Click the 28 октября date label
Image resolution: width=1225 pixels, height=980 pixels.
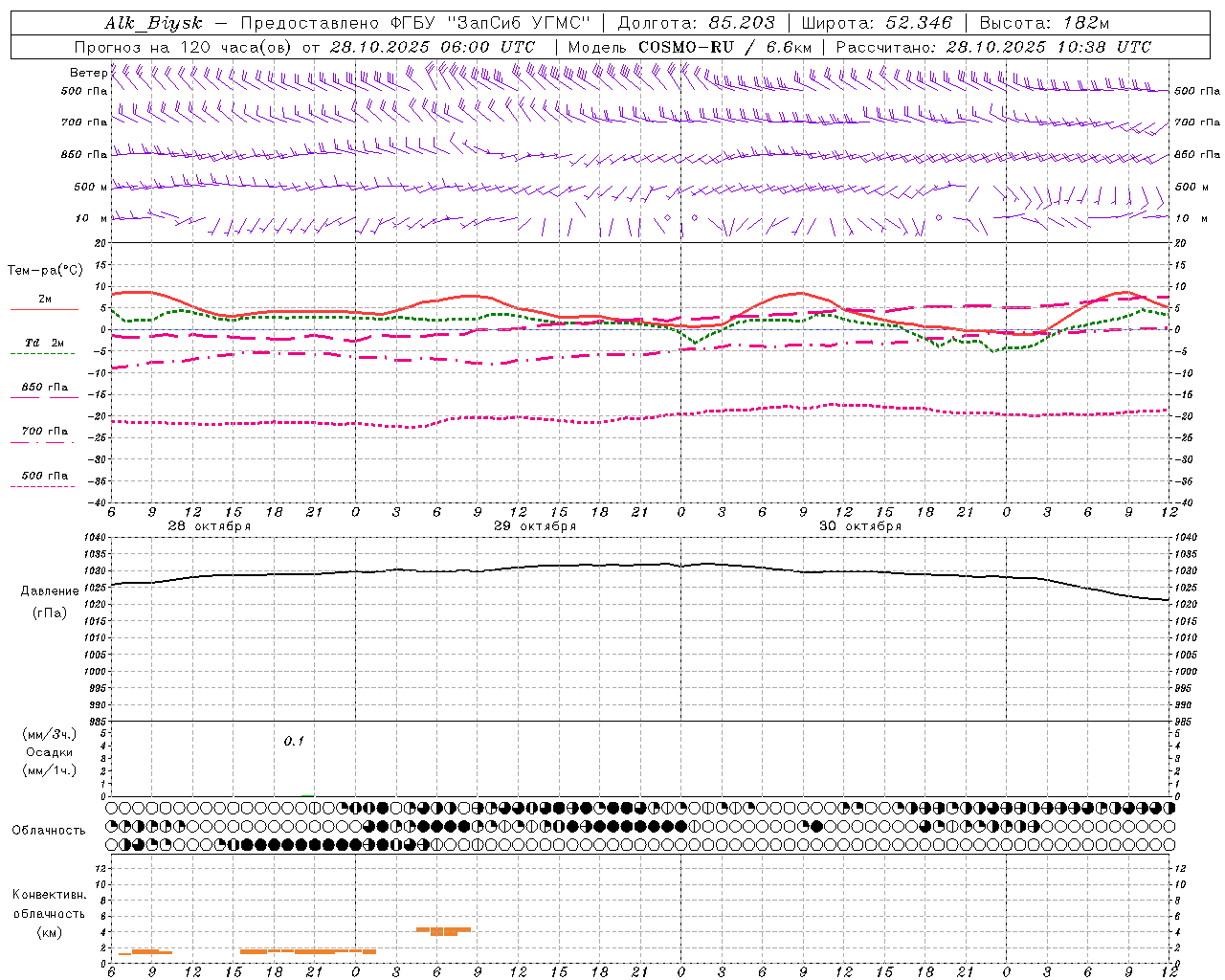(210, 526)
